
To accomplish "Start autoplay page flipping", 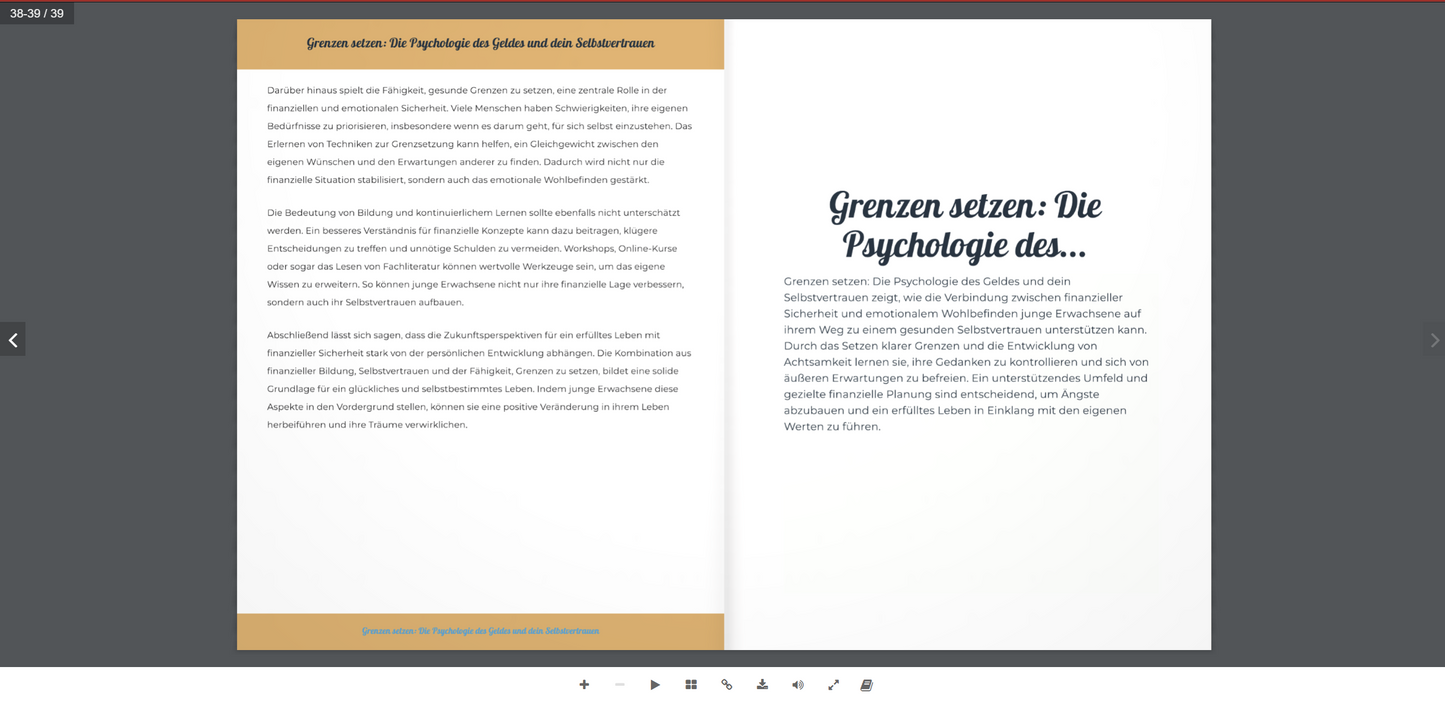I will point(655,684).
